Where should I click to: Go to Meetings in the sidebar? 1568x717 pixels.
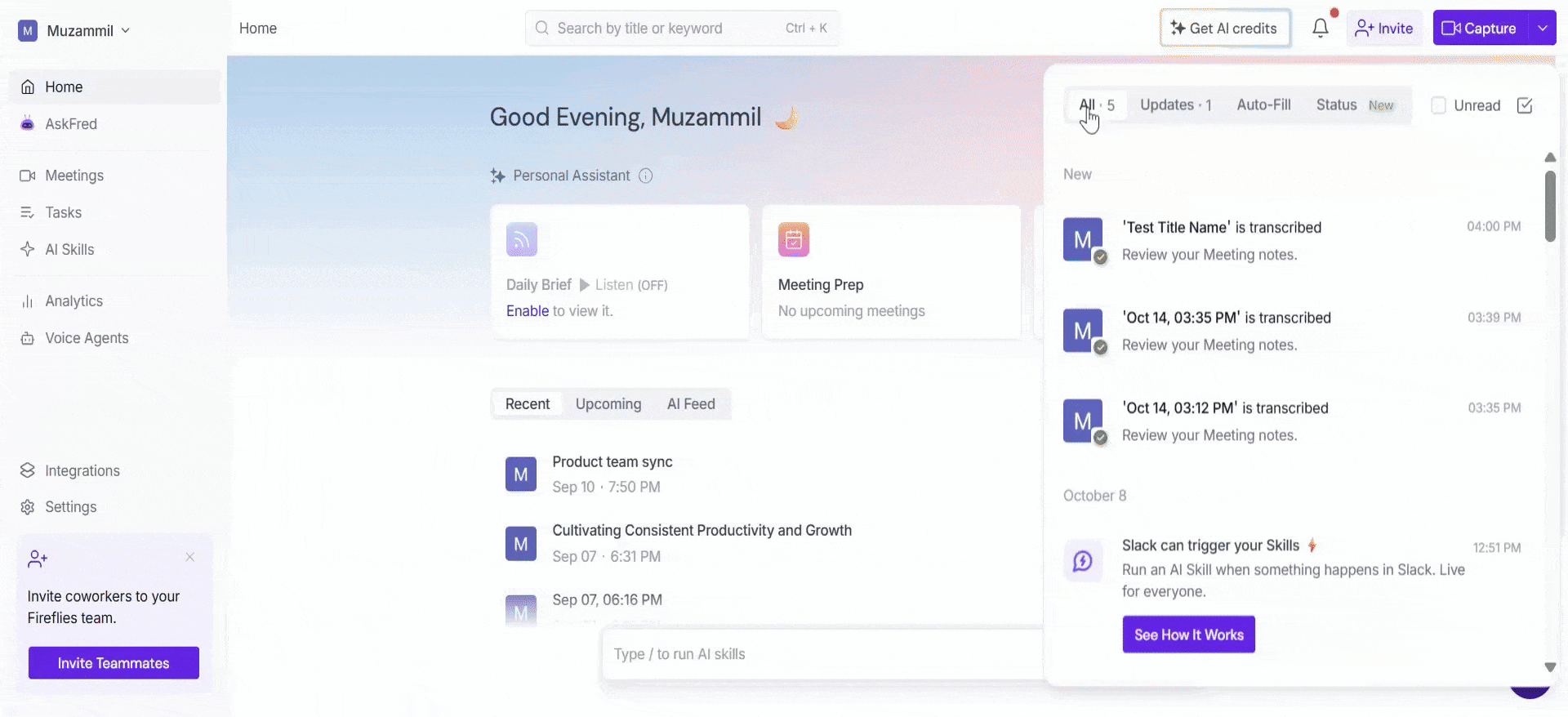click(115, 176)
